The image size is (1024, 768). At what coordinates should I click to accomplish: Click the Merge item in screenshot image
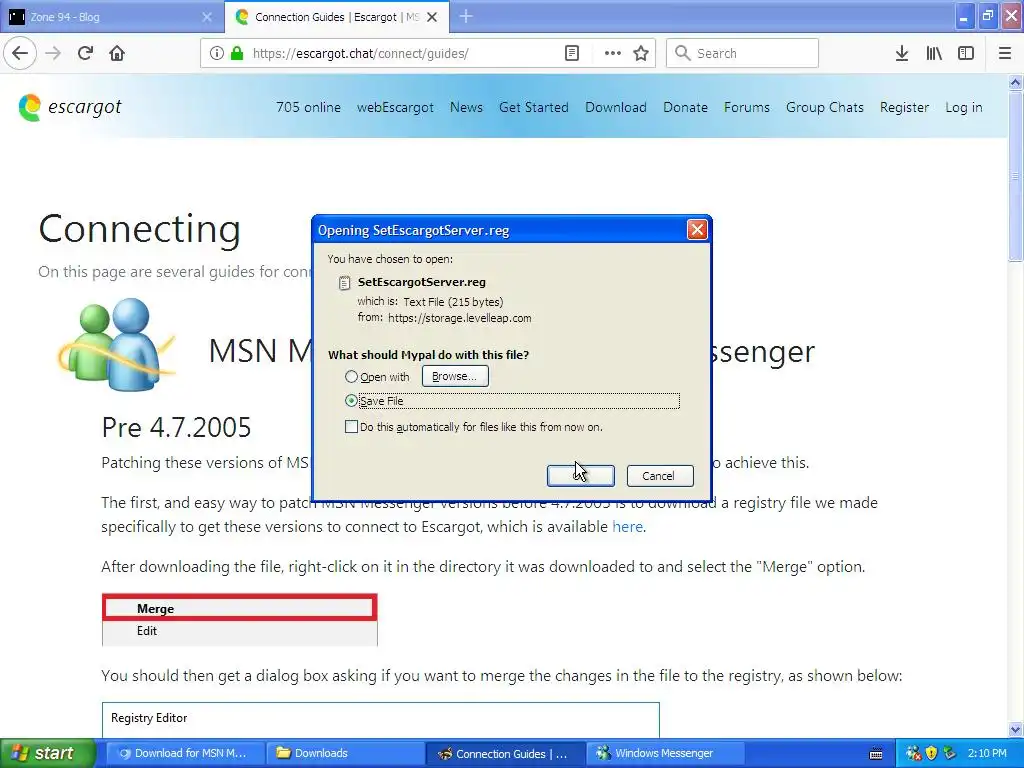[240, 608]
